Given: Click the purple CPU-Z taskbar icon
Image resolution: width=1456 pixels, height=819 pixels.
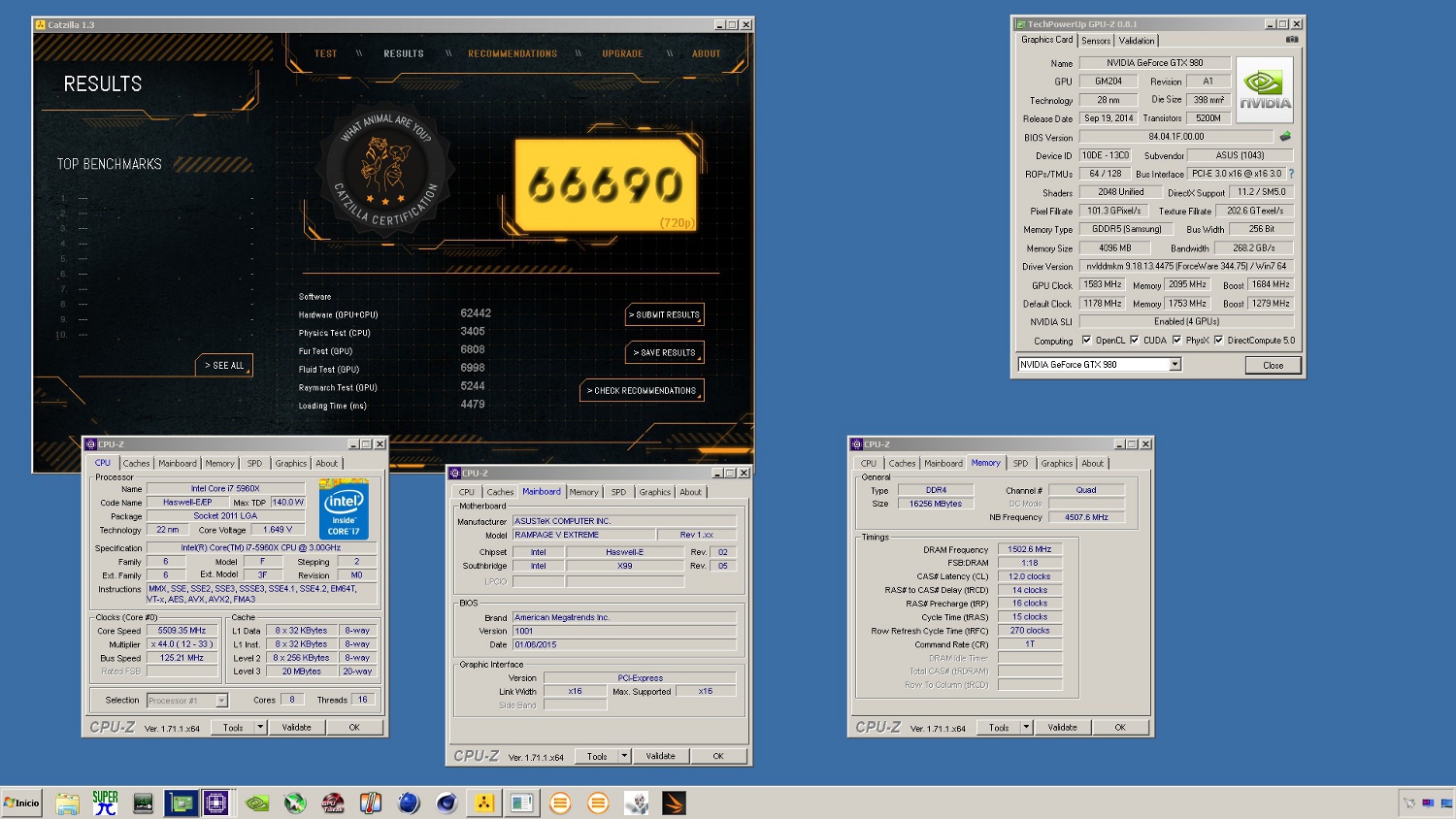Looking at the screenshot, I should [215, 803].
